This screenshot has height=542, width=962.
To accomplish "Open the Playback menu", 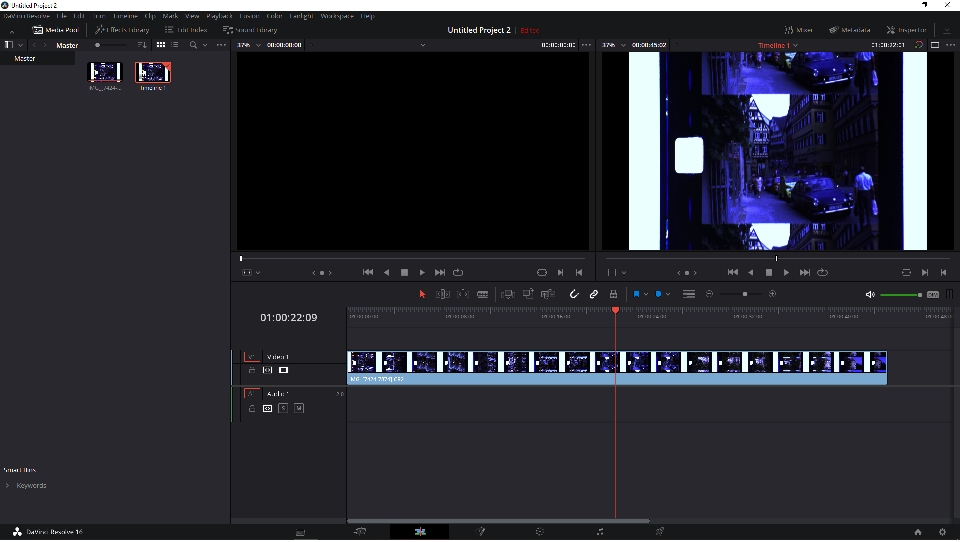I will [x=219, y=16].
